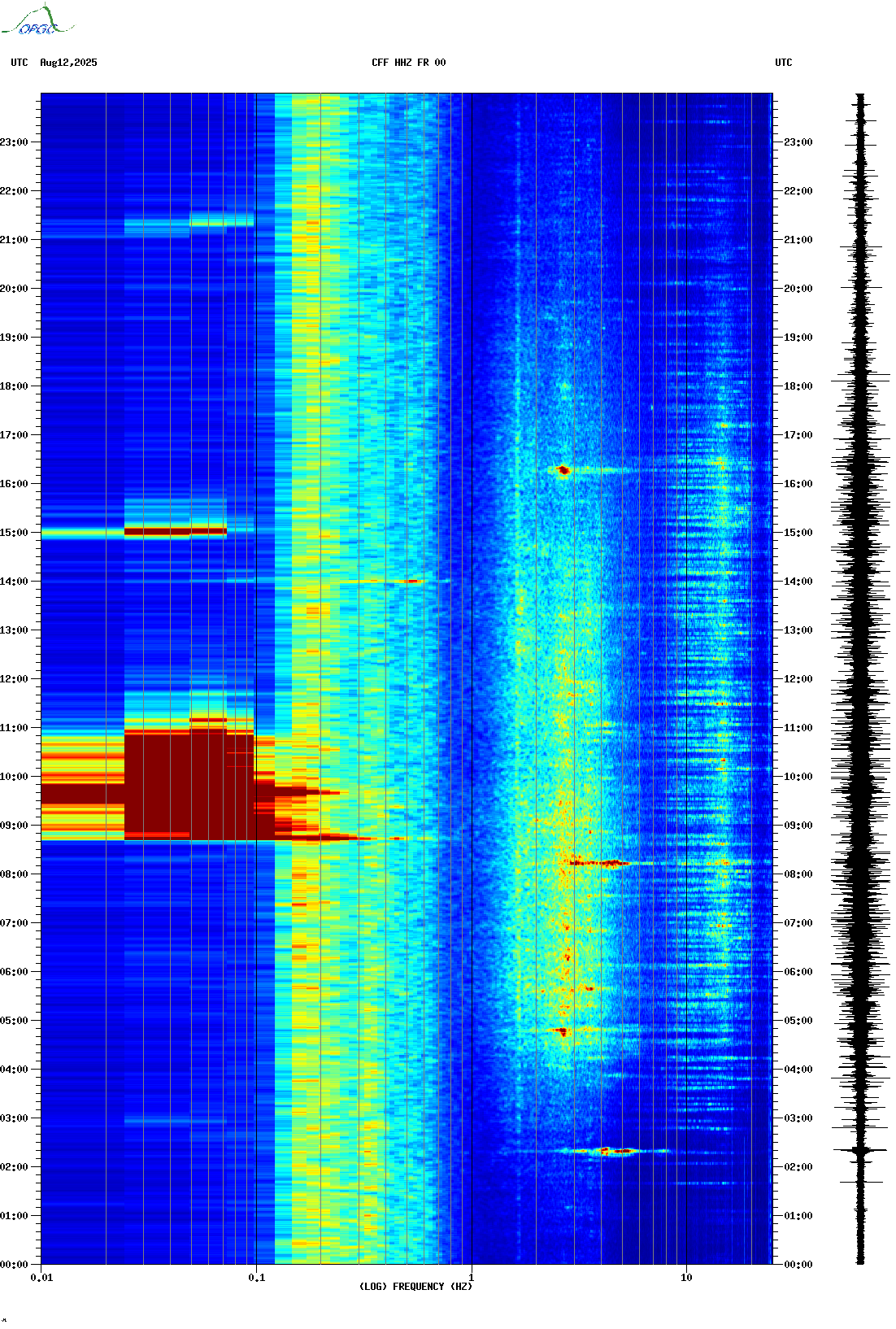Click 12:00 on the left time axis
896x1329 pixels.
pos(14,679)
